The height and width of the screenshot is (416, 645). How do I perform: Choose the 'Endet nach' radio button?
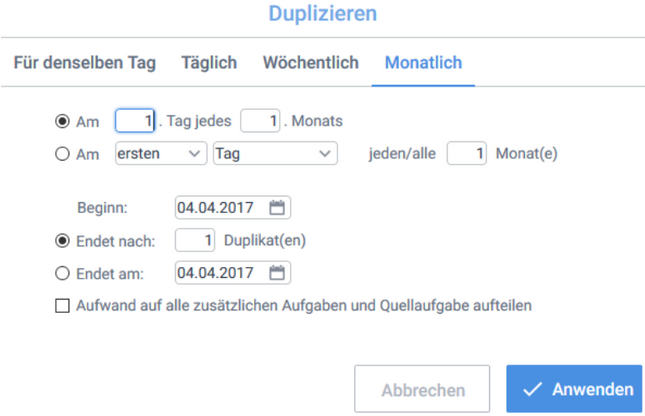62,240
